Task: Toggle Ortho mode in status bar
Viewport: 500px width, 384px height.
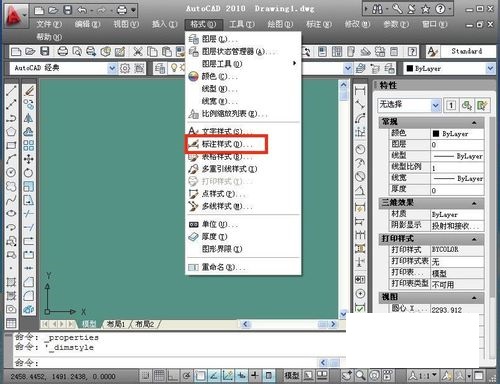Action: (x=173, y=376)
